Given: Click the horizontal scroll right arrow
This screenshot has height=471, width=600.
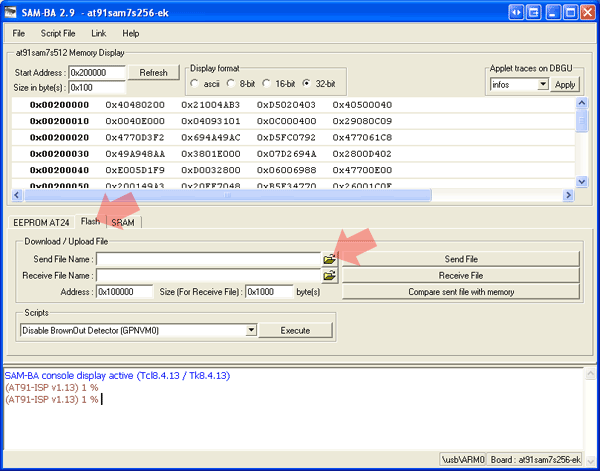Looking at the screenshot, I should 568,195.
